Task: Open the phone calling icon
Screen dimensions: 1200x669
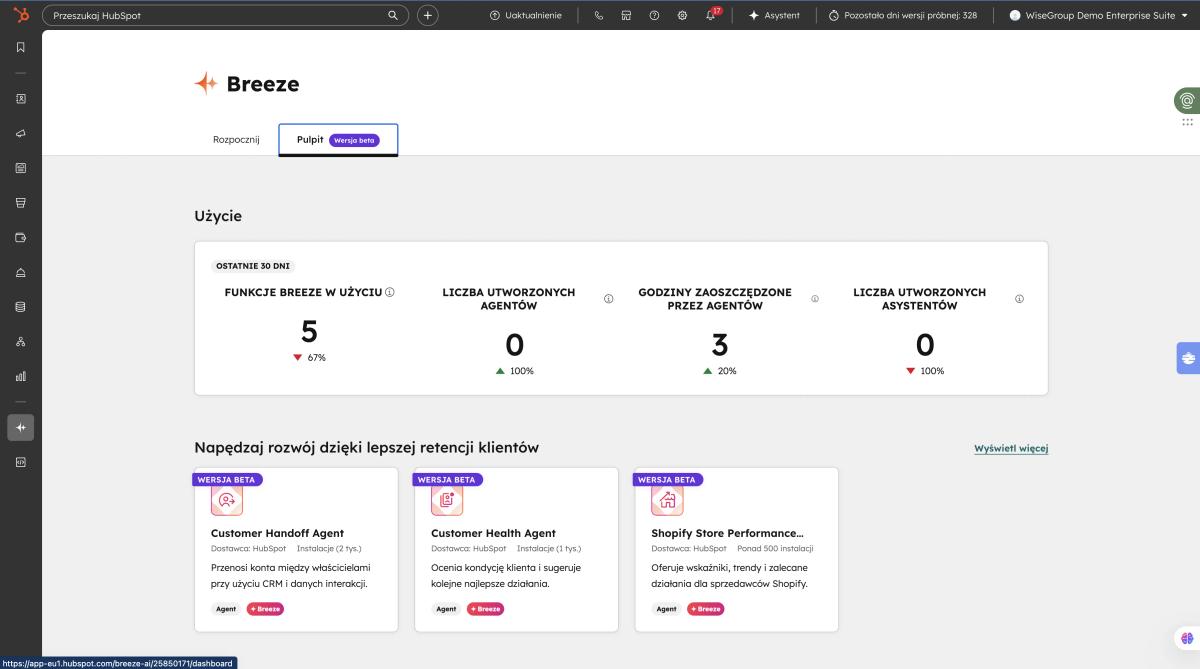Action: coord(599,15)
